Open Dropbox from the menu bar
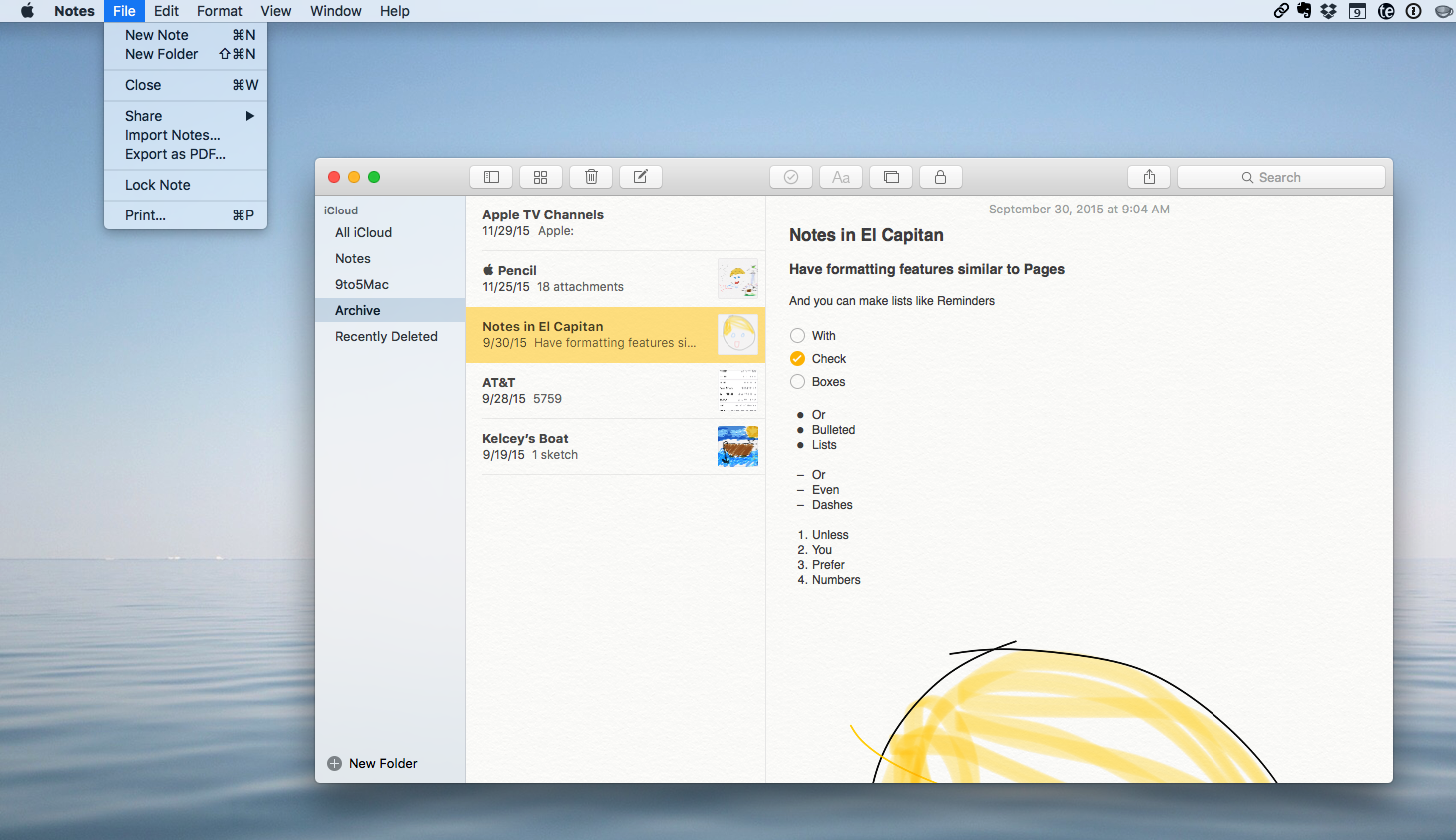The width and height of the screenshot is (1456, 840). (1327, 11)
